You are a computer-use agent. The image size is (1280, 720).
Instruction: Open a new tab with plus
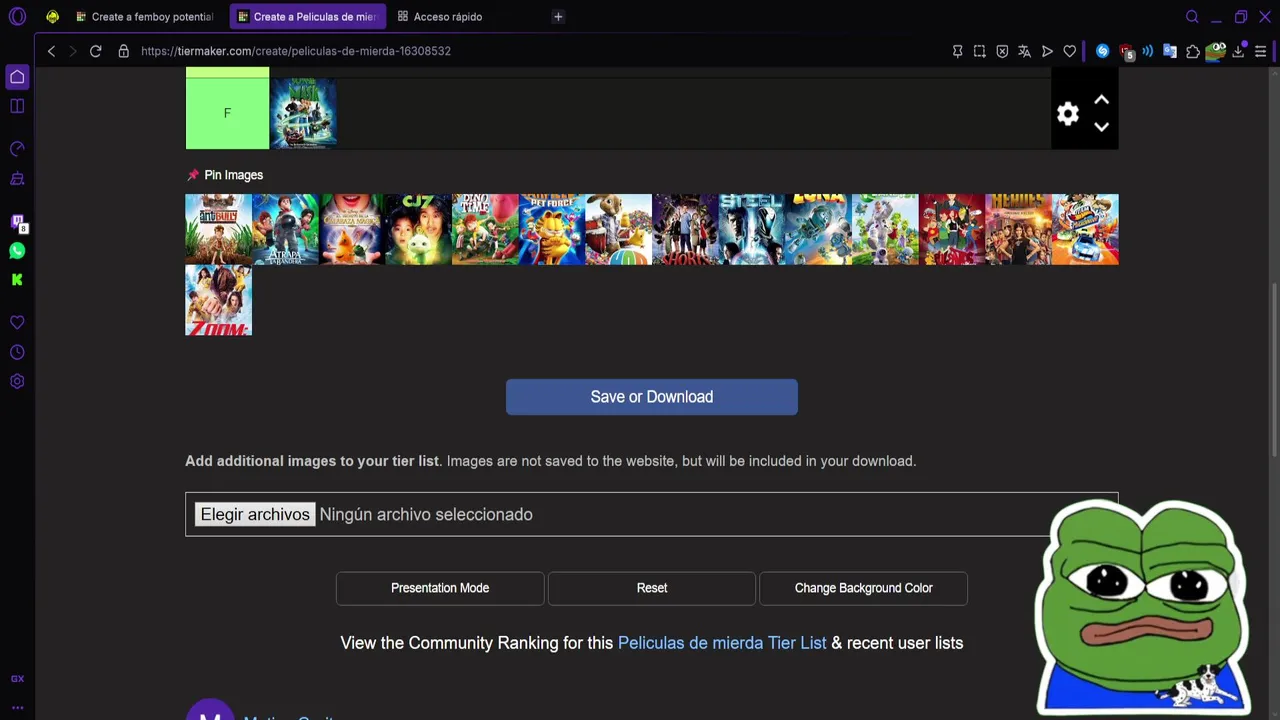[558, 16]
